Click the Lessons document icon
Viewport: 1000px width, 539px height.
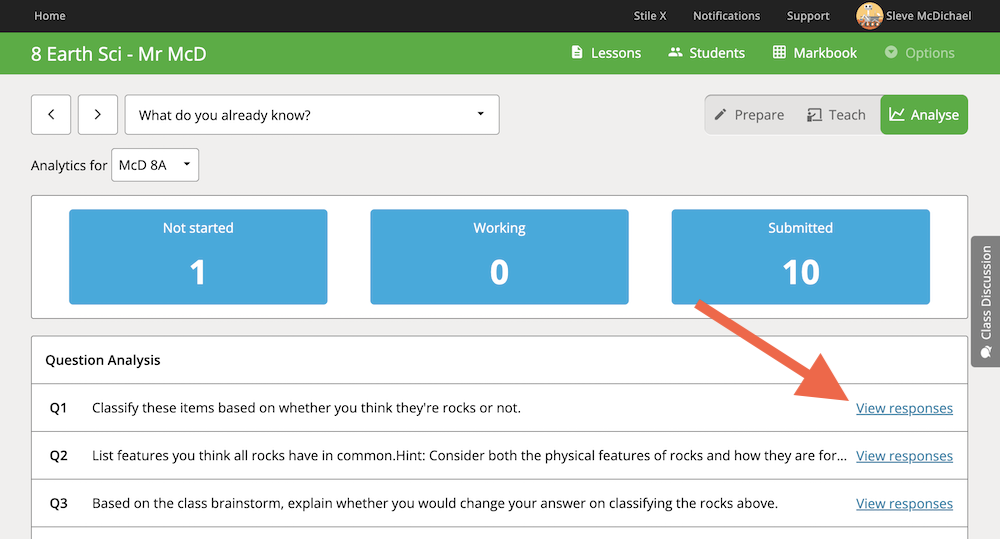(577, 52)
